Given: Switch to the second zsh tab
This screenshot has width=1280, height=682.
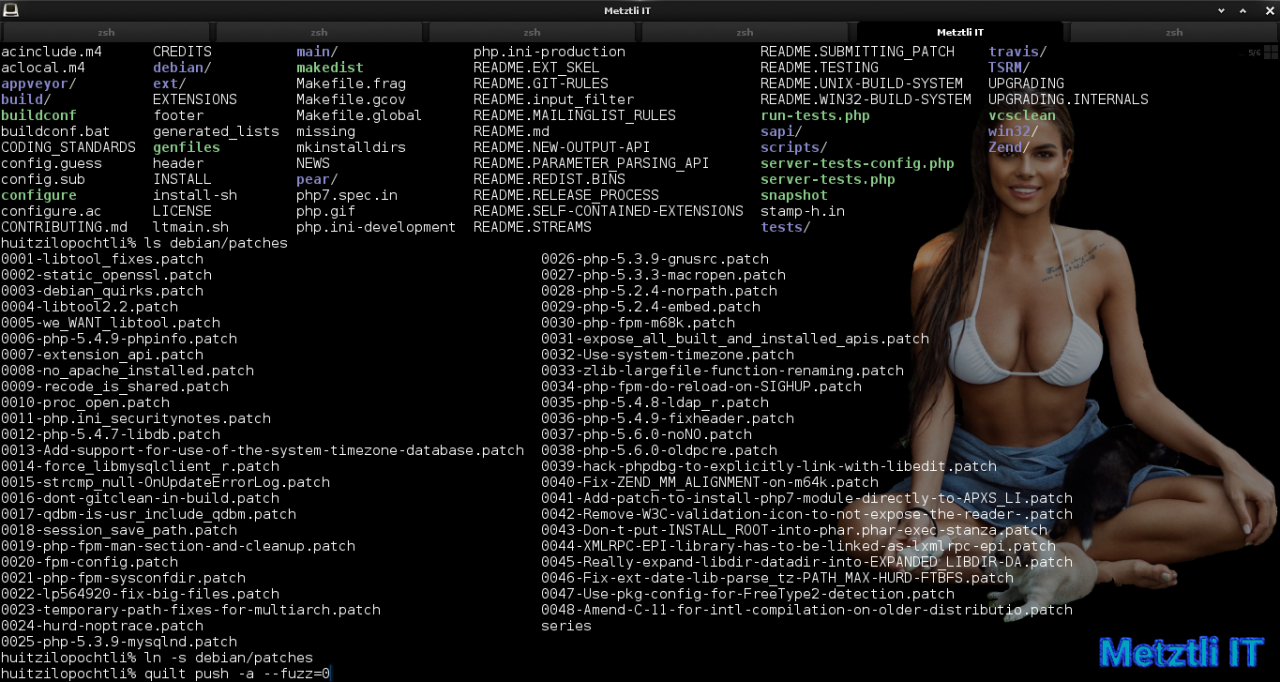Looking at the screenshot, I should point(319,32).
